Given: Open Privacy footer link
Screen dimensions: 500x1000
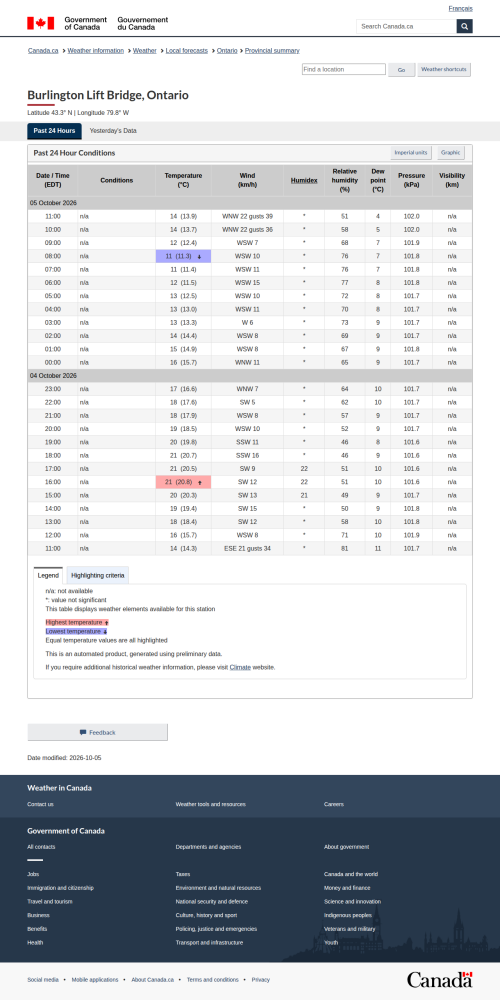Looking at the screenshot, I should 261,980.
